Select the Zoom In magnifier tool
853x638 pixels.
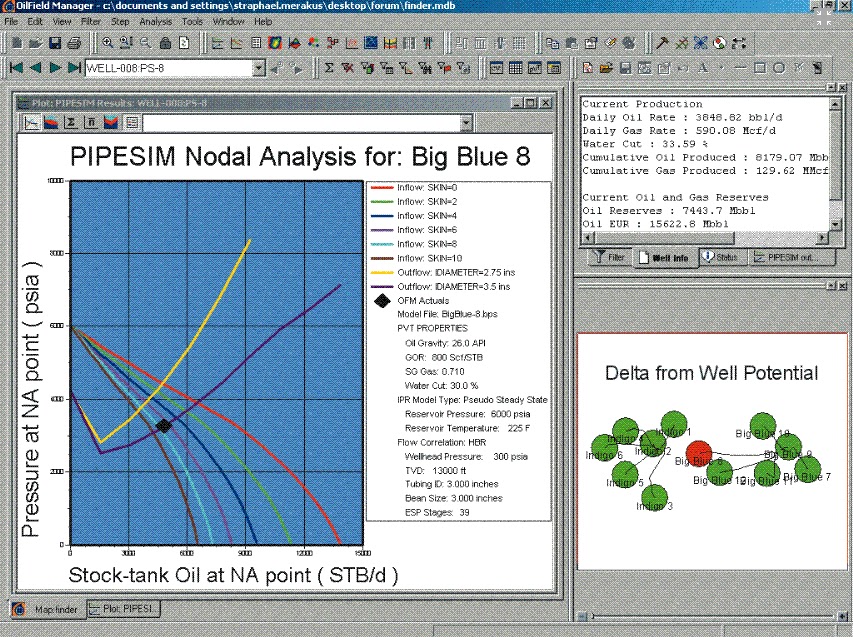(108, 43)
